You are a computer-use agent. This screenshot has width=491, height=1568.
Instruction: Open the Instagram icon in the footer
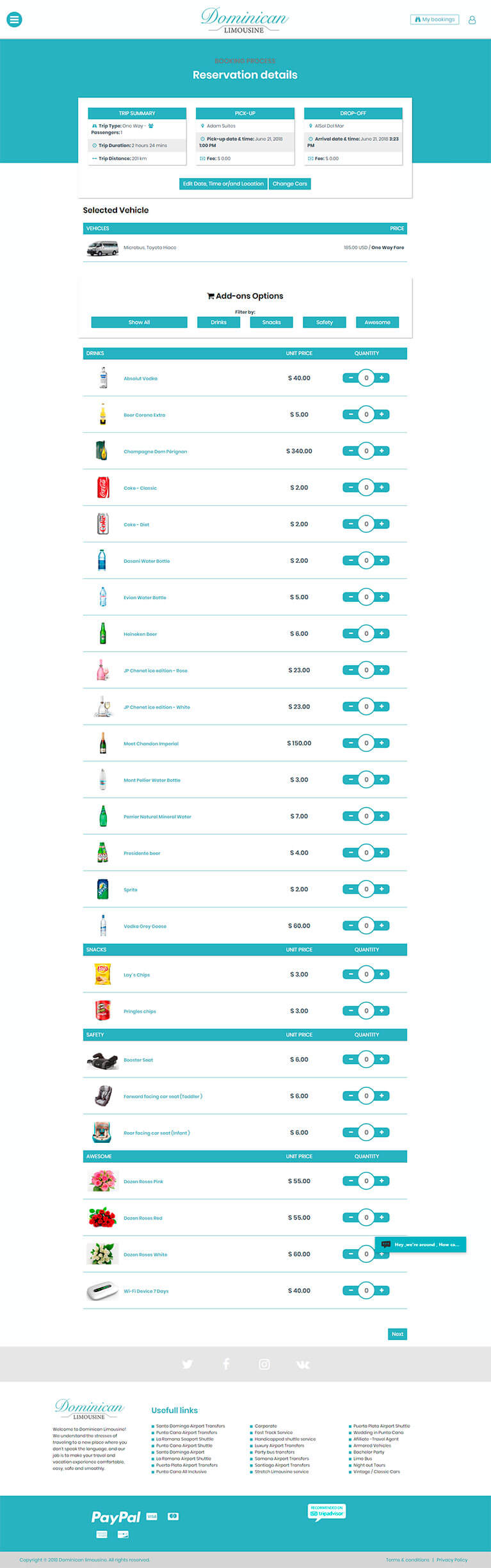[264, 1364]
